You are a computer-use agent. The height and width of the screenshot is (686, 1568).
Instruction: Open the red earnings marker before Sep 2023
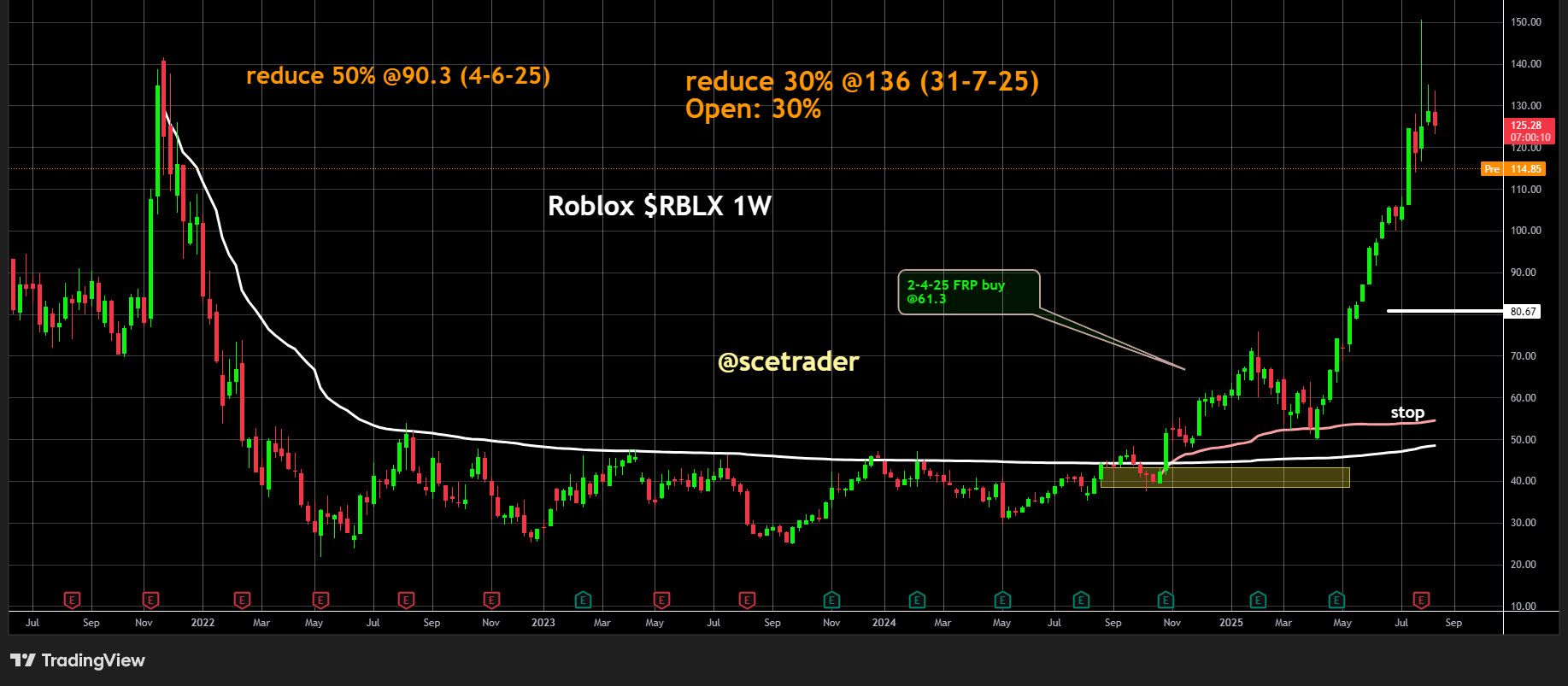point(747,601)
